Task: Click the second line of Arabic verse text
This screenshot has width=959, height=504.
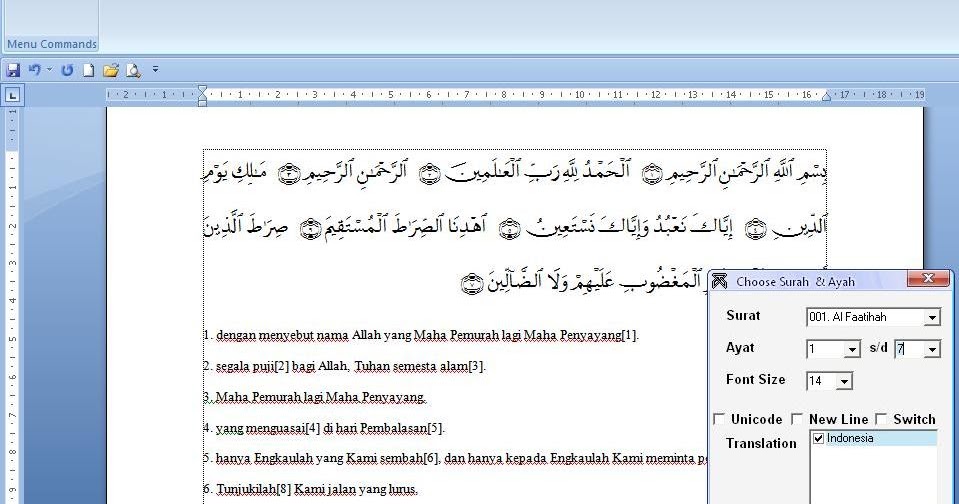Action: (x=515, y=227)
